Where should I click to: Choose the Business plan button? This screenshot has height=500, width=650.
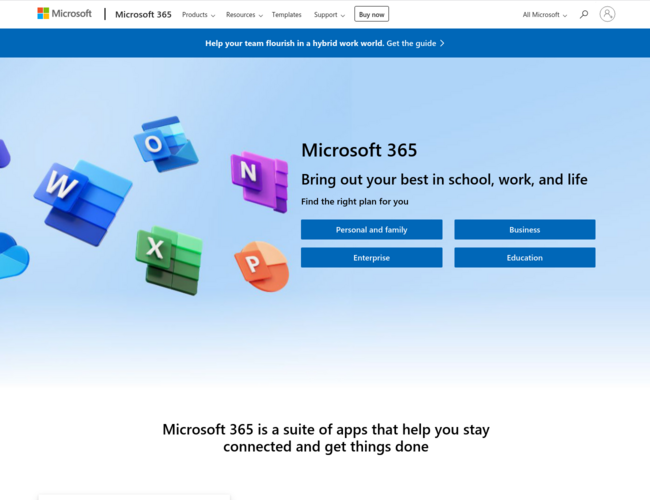(x=525, y=230)
